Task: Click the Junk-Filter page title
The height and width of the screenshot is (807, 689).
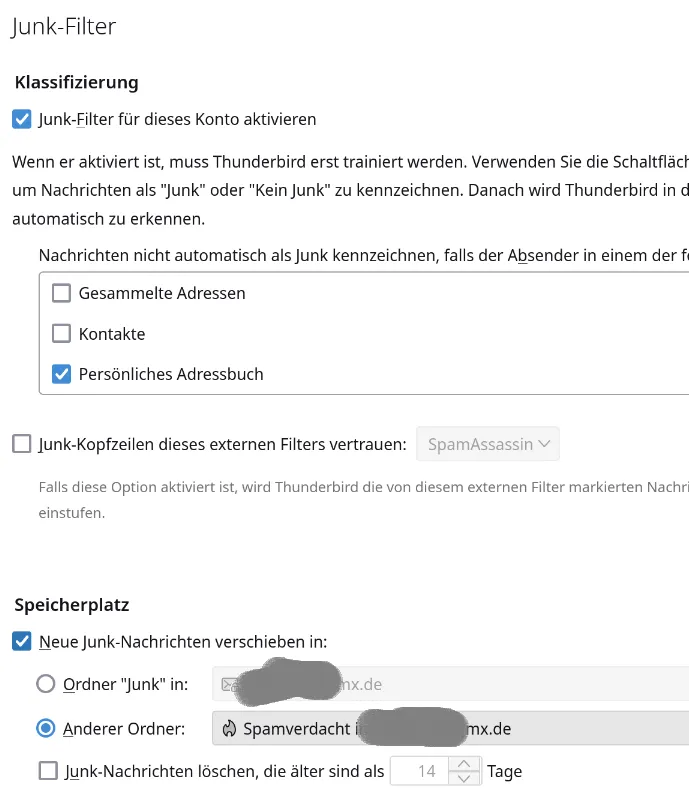Action: [x=64, y=27]
